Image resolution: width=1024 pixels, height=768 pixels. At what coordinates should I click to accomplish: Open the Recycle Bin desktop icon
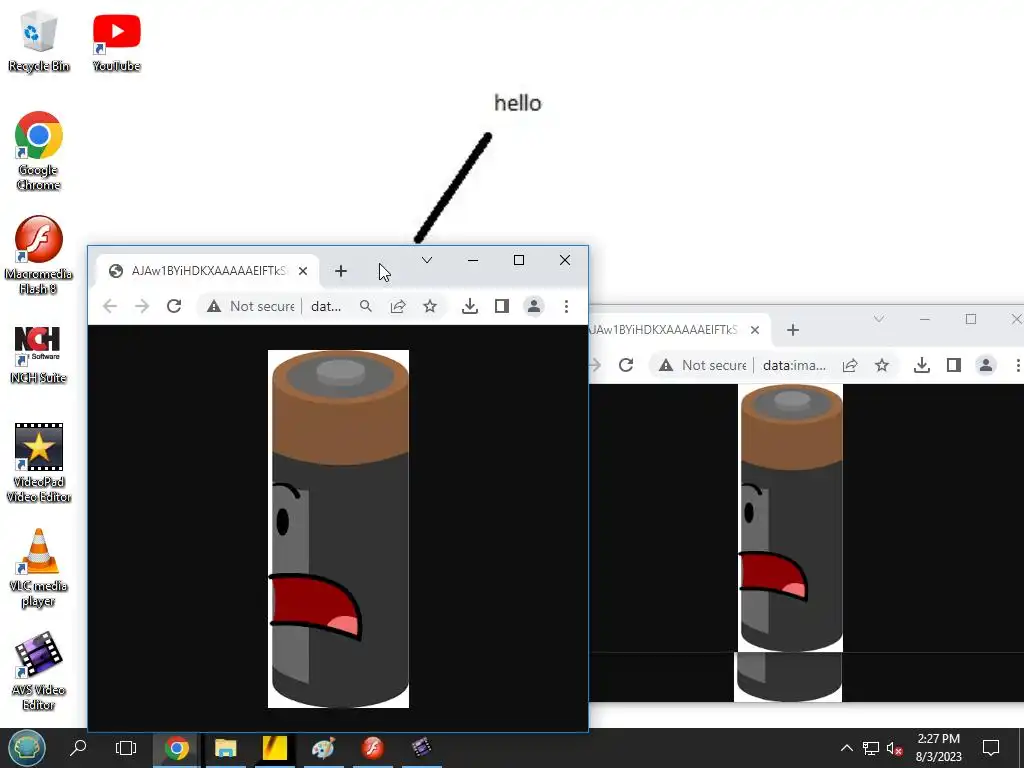point(38,40)
